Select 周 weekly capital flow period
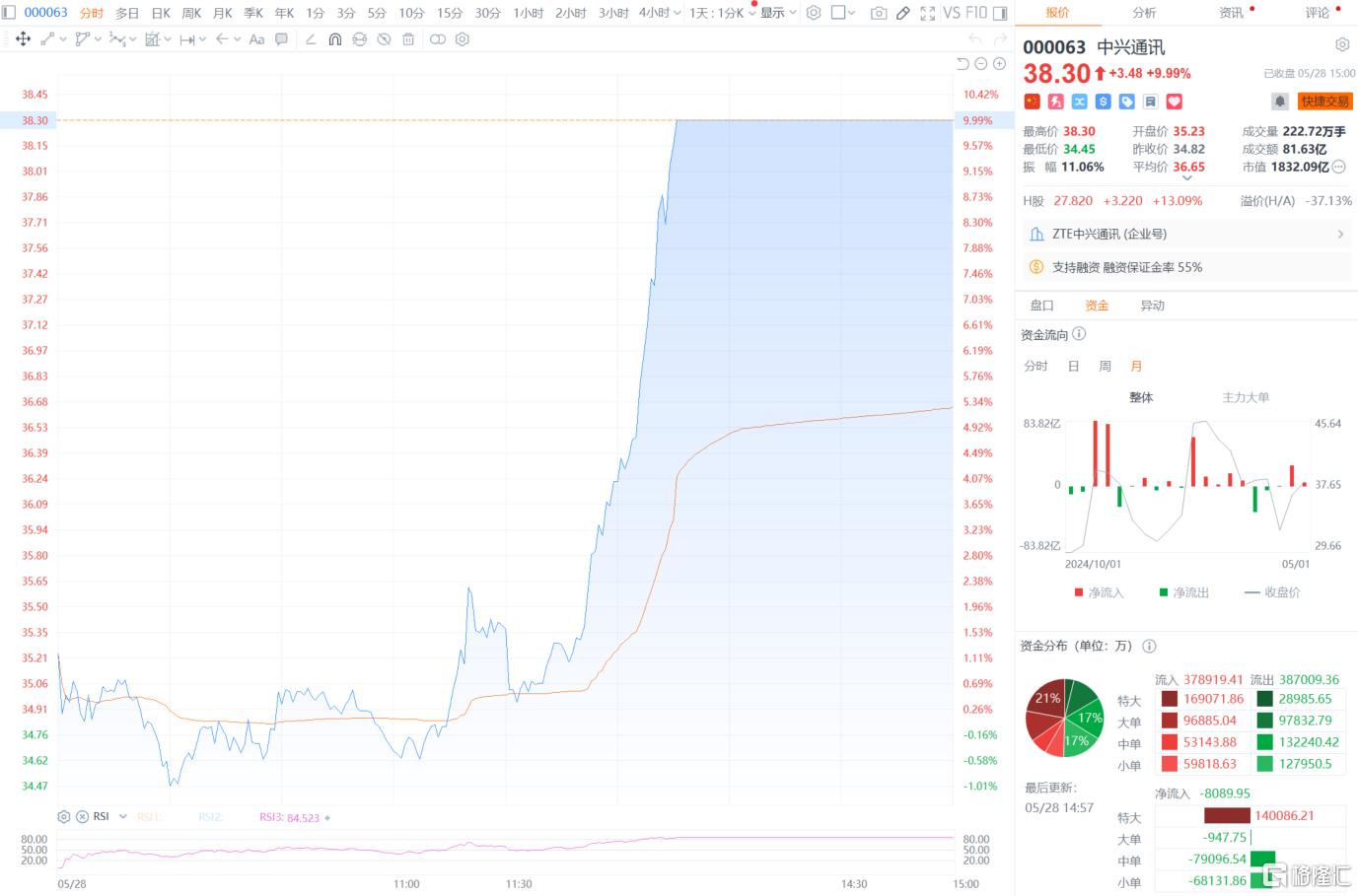Screen dimensions: 1358x896 click(x=1106, y=366)
